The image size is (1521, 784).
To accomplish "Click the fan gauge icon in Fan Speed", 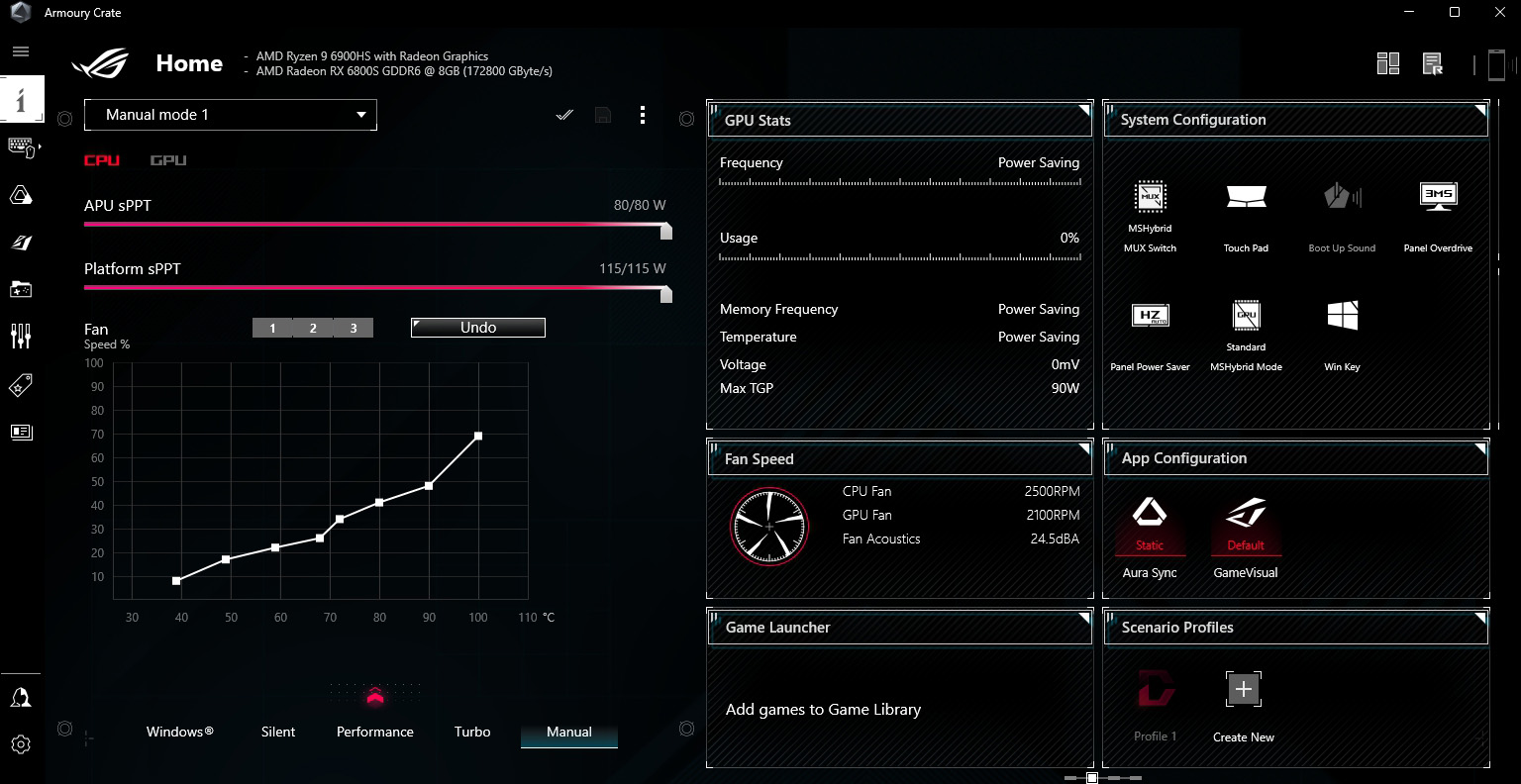I will coord(769,527).
